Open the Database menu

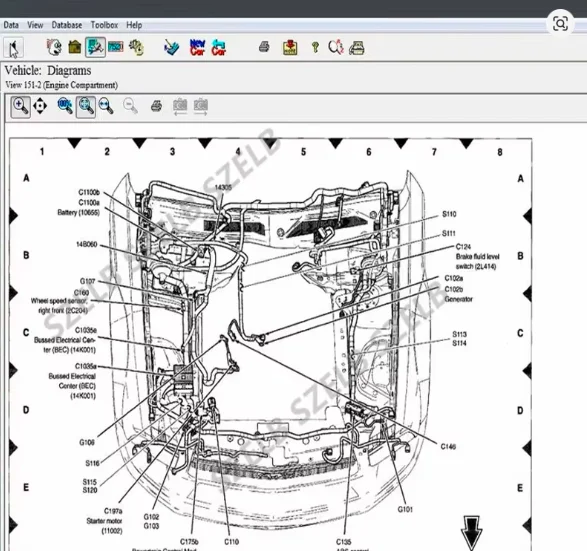click(x=67, y=25)
